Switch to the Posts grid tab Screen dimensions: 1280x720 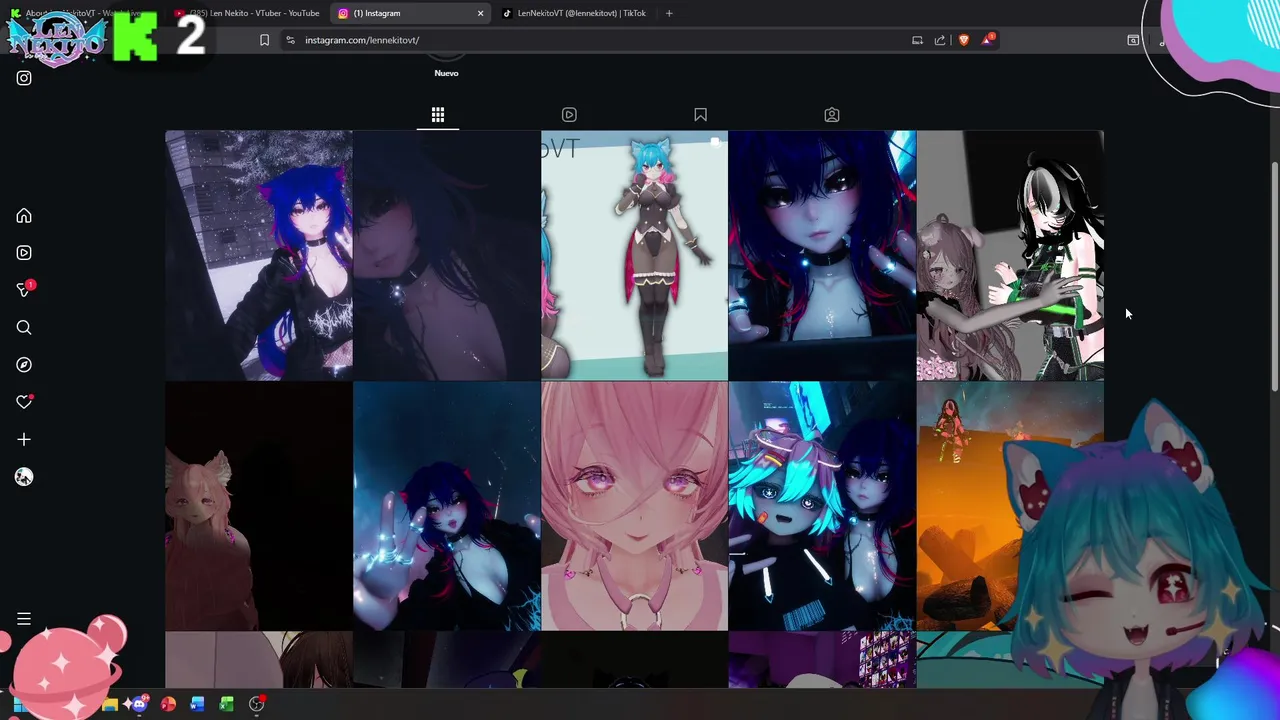[x=438, y=115]
